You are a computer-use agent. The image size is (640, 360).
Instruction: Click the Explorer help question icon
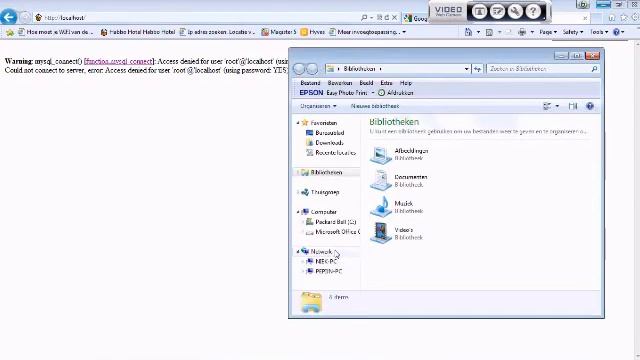590,106
